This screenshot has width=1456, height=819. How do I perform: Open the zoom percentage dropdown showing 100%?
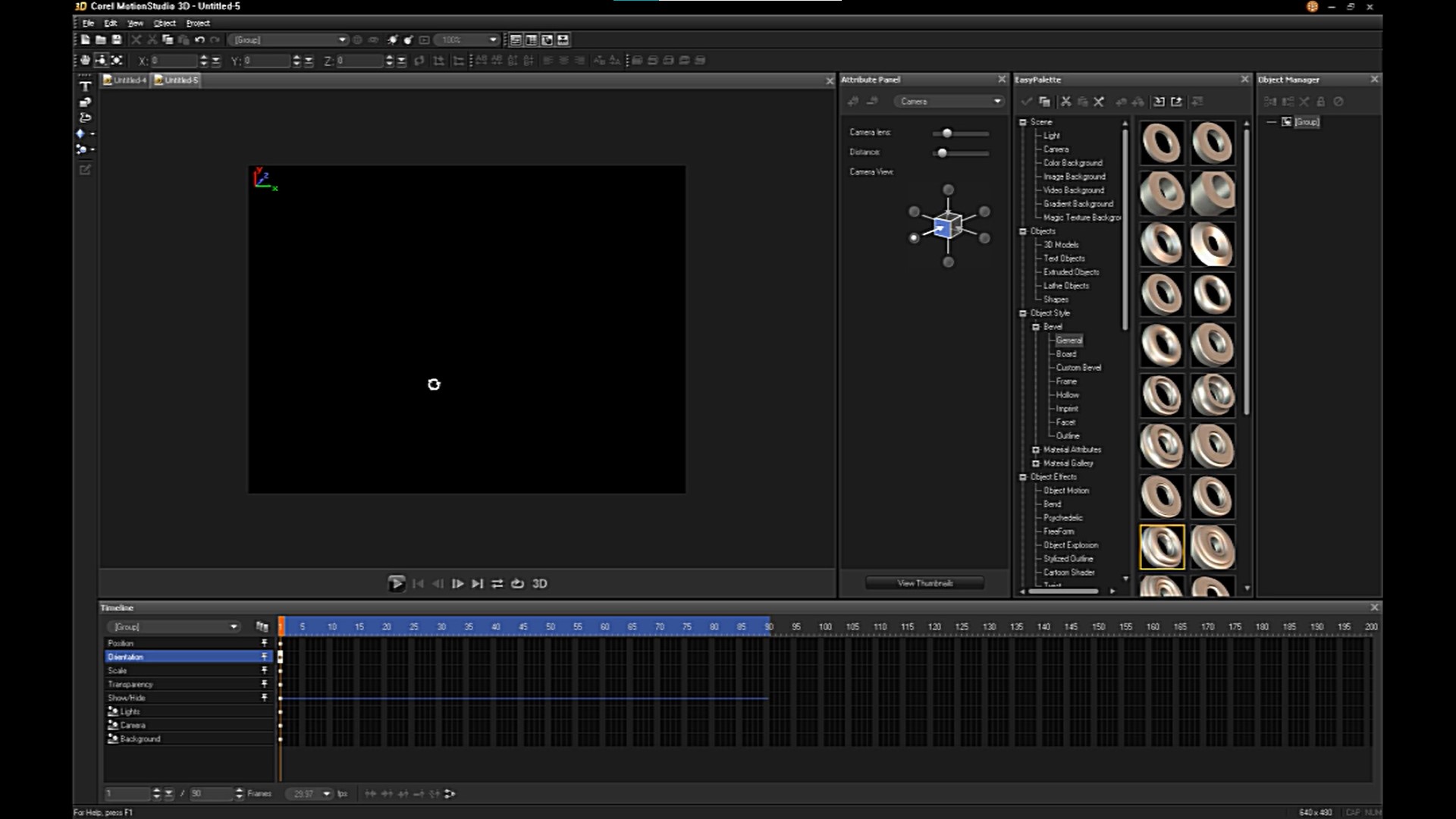point(492,39)
